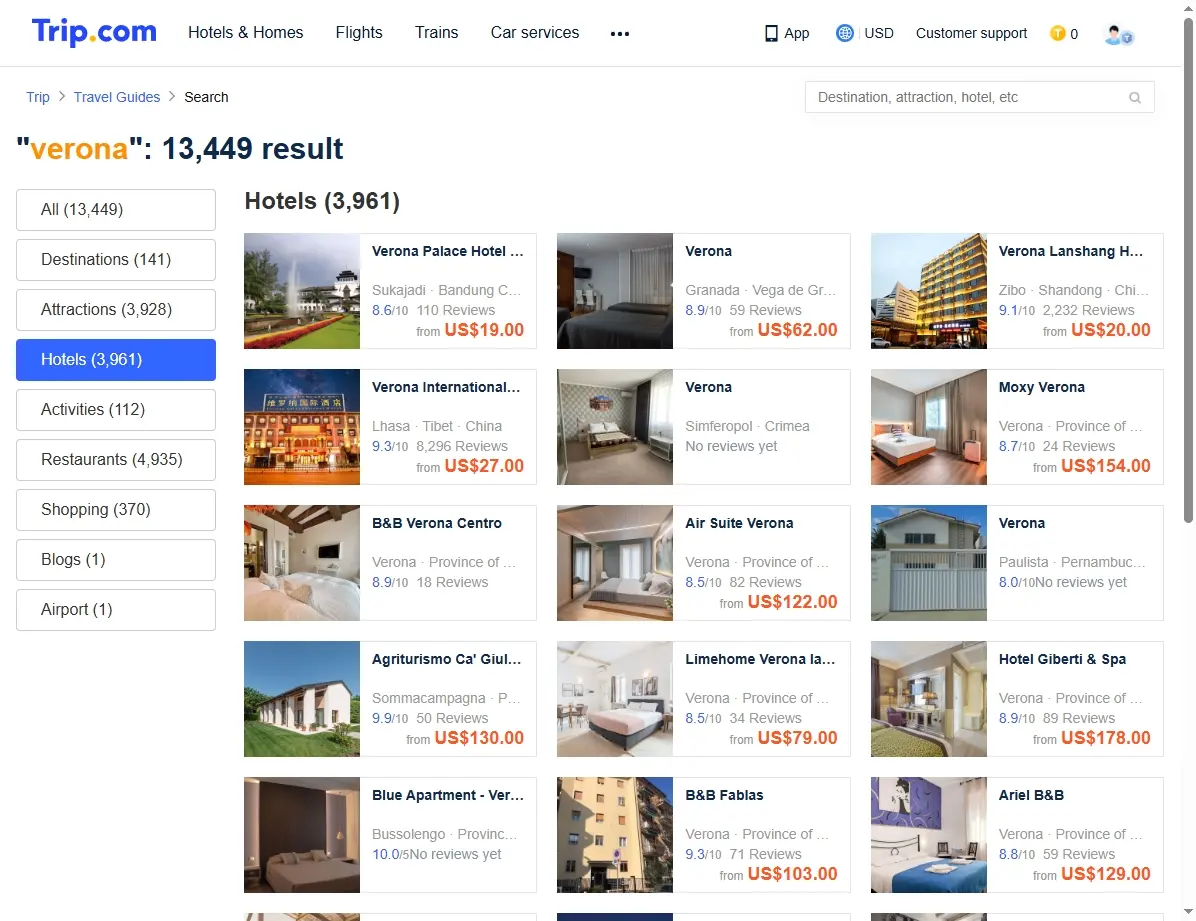
Task: Go to Travel Guides breadcrumb
Action: point(117,97)
